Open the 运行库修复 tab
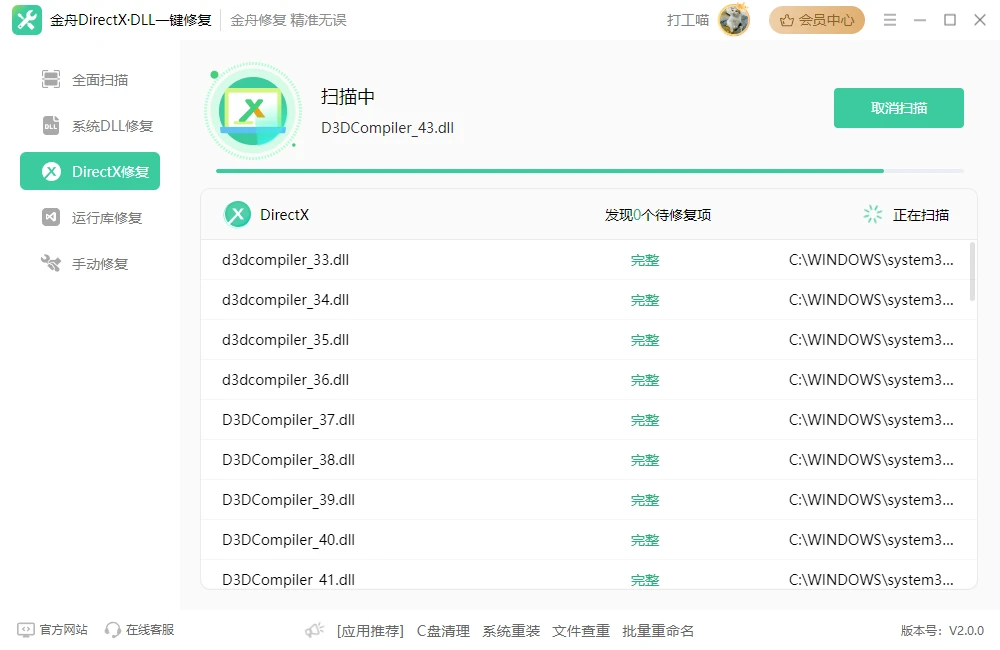 tap(90, 218)
